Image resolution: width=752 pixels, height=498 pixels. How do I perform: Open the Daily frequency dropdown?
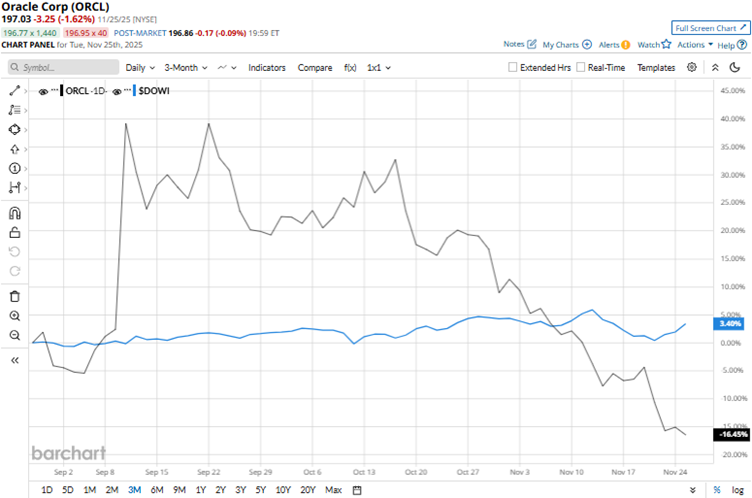click(x=140, y=68)
